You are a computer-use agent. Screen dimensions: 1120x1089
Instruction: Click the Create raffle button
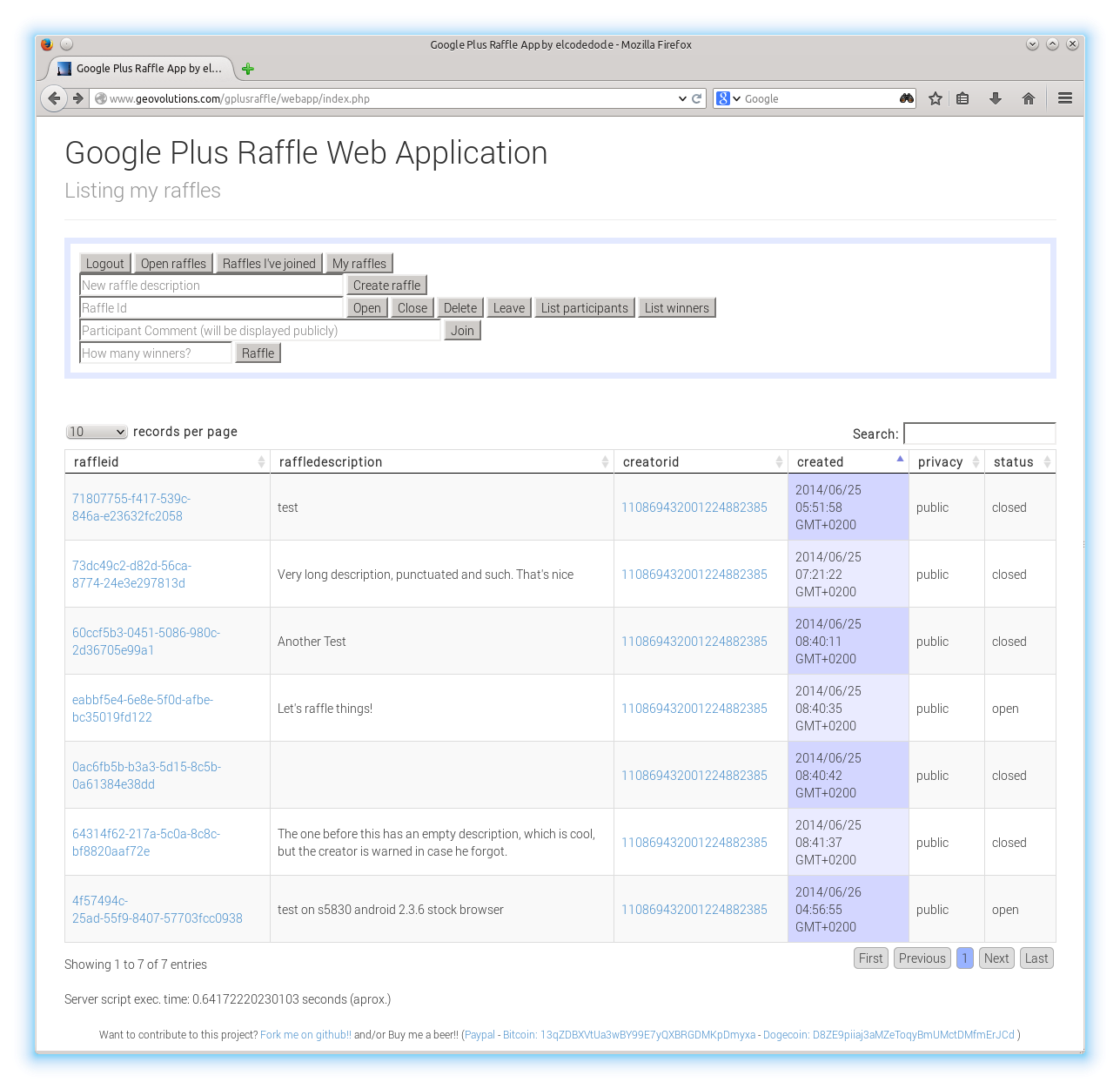pos(386,285)
